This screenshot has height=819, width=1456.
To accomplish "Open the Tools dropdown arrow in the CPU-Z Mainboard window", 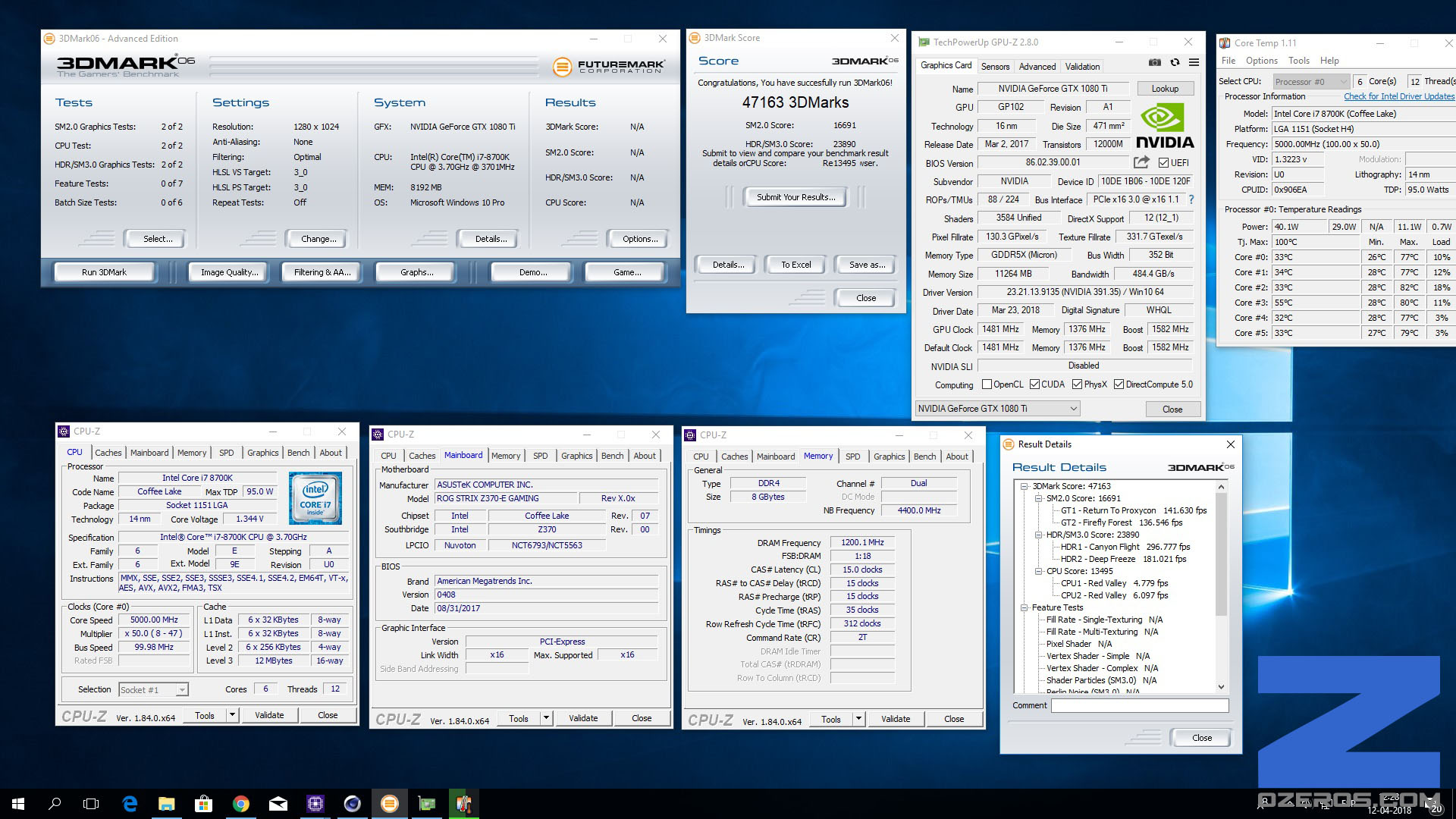I will point(546,717).
